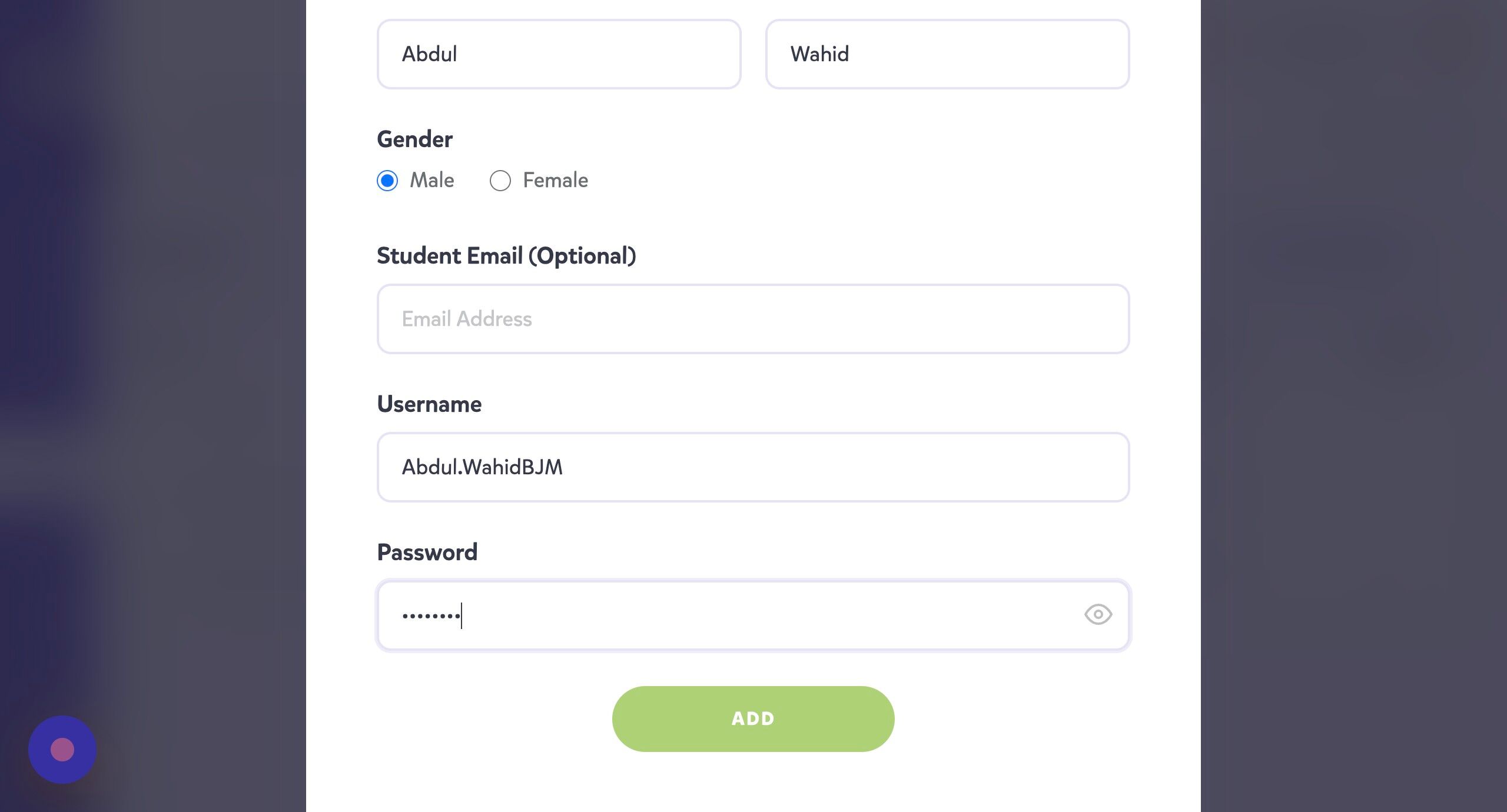Click the Female label text

coord(555,180)
